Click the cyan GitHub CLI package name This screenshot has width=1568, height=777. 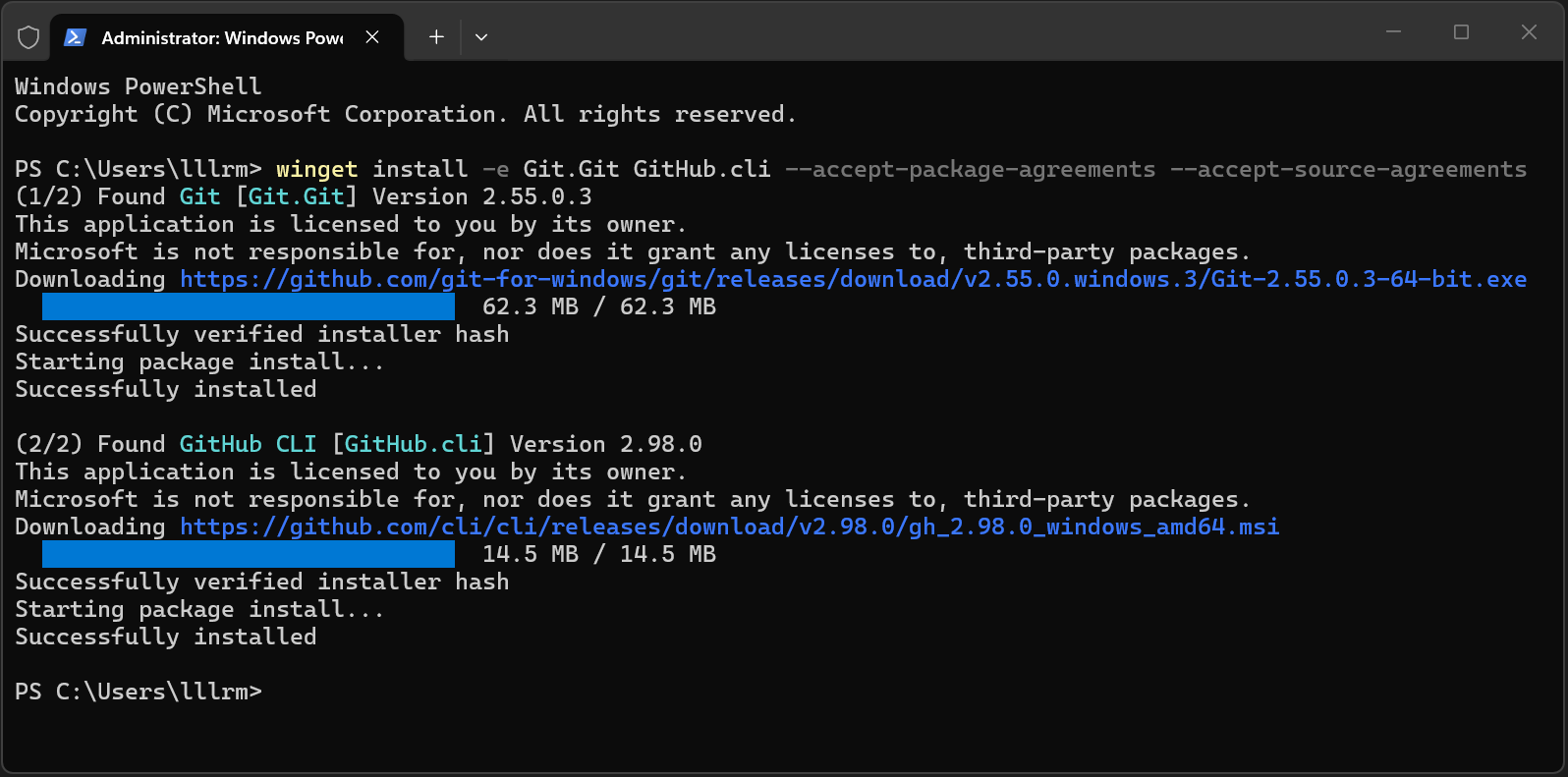coord(248,444)
